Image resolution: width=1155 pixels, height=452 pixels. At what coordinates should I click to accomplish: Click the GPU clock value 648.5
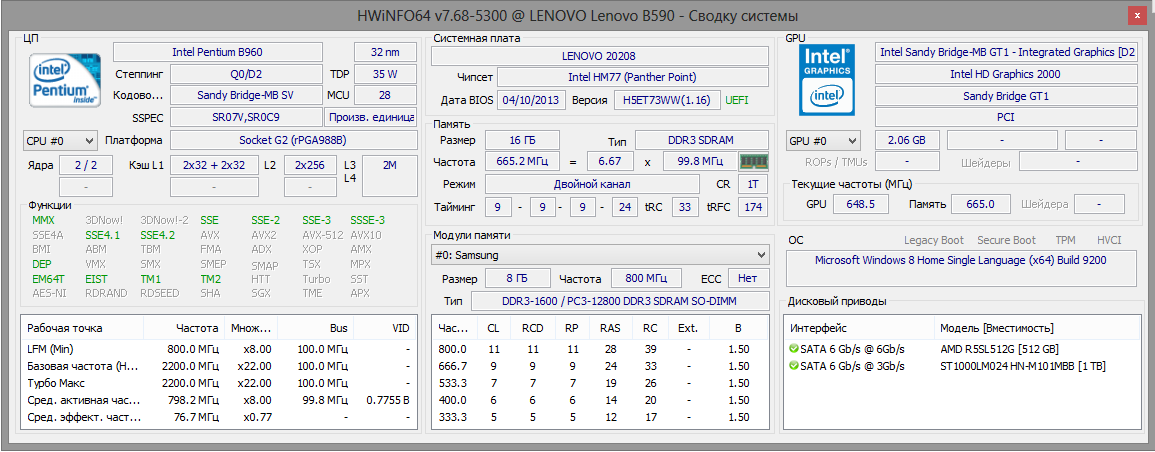(861, 204)
